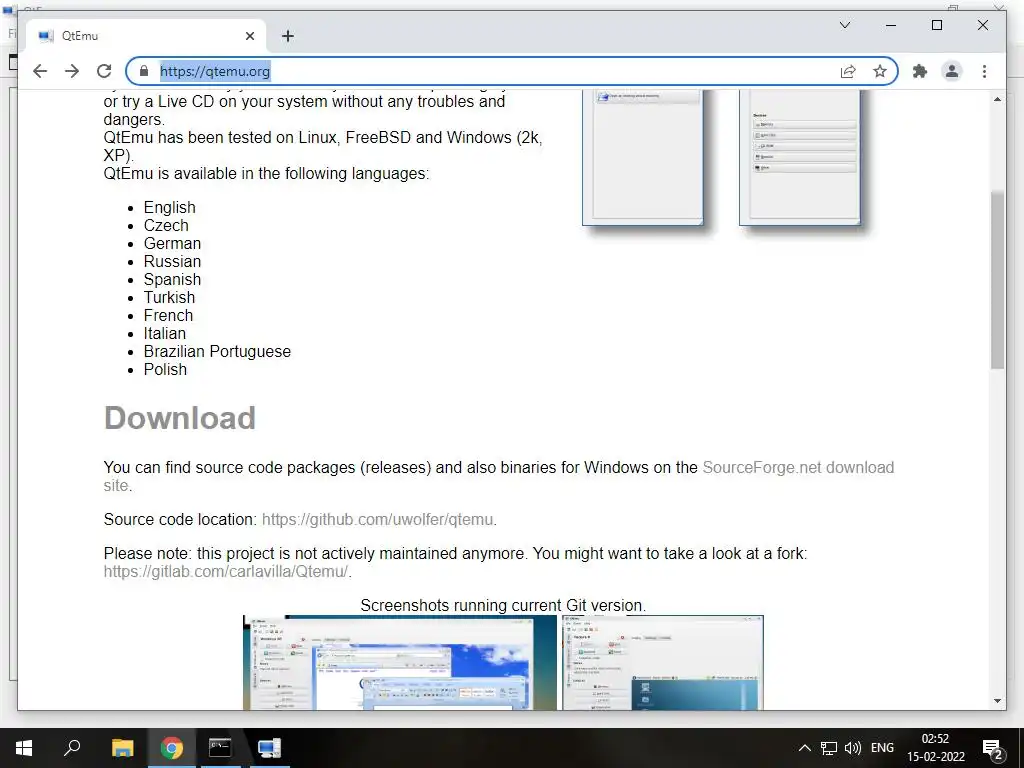Click the ENG language indicator
This screenshot has width=1024, height=768.
click(882, 748)
